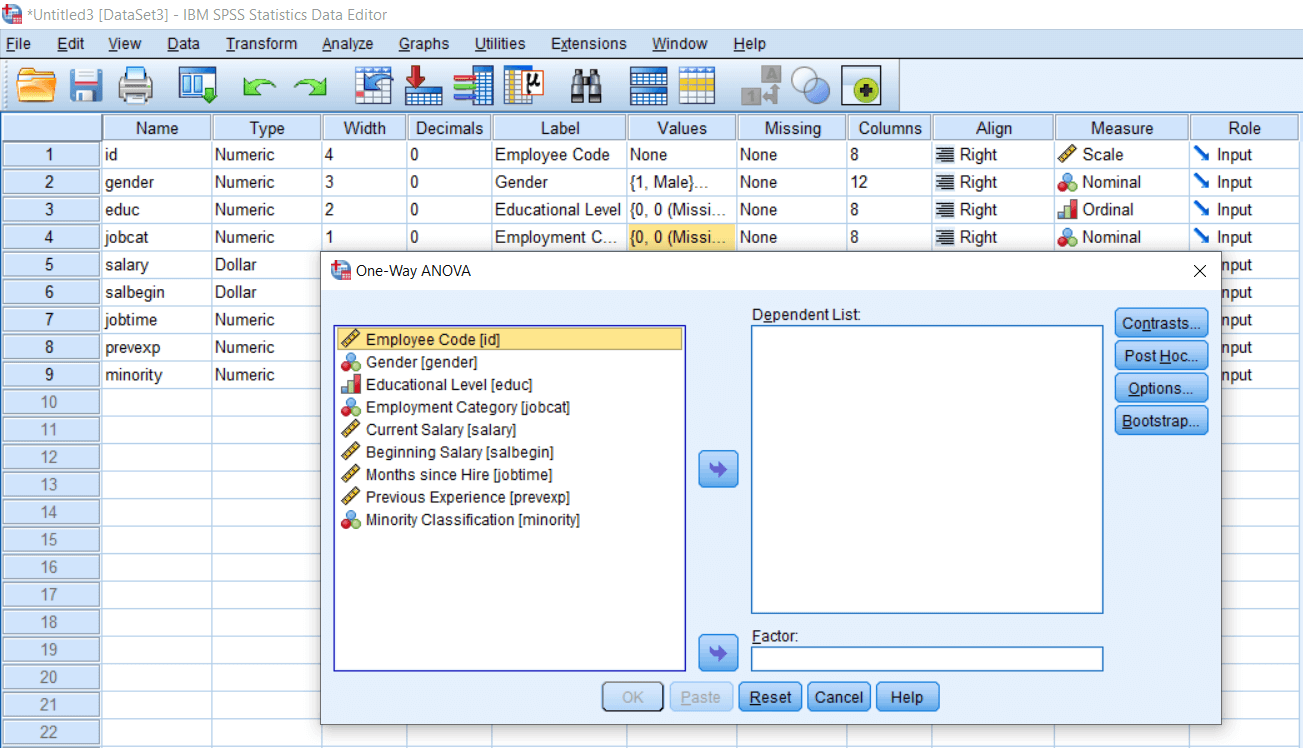Image resolution: width=1303 pixels, height=748 pixels.
Task: Move variable to Factor arrow button
Action: pos(718,653)
